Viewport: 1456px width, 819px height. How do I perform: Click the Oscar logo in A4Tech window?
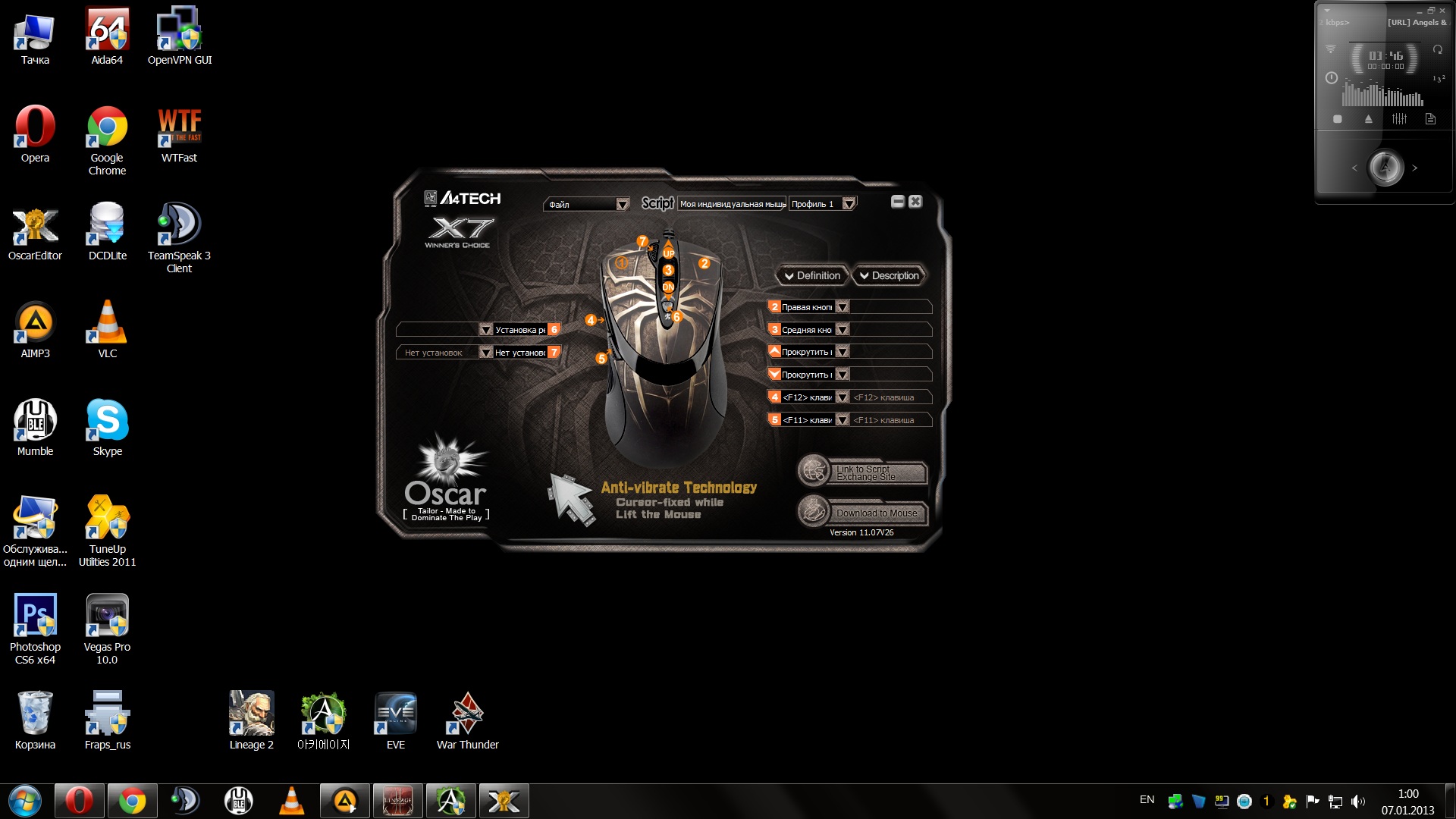446,479
